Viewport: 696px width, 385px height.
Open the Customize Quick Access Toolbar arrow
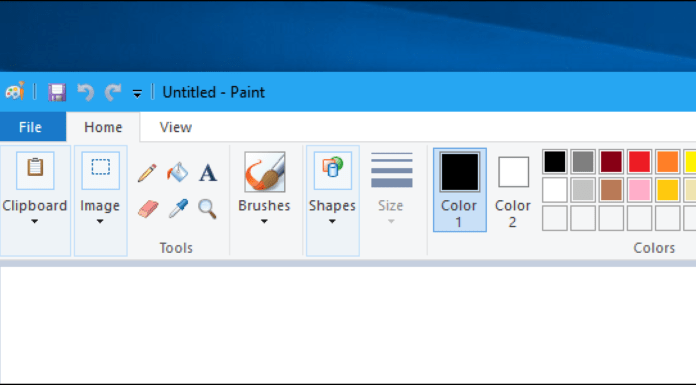coord(137,93)
